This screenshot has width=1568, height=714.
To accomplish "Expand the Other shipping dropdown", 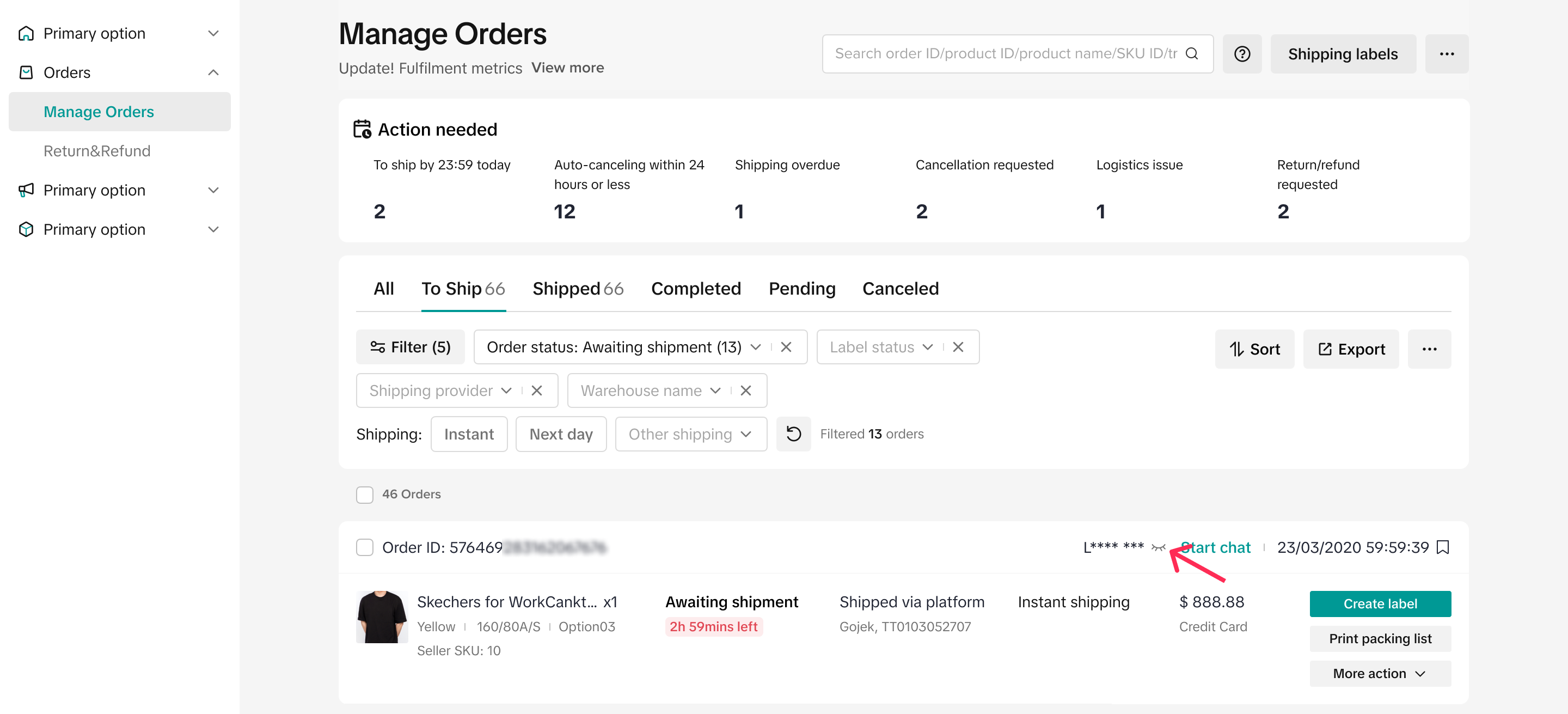I will click(x=690, y=434).
